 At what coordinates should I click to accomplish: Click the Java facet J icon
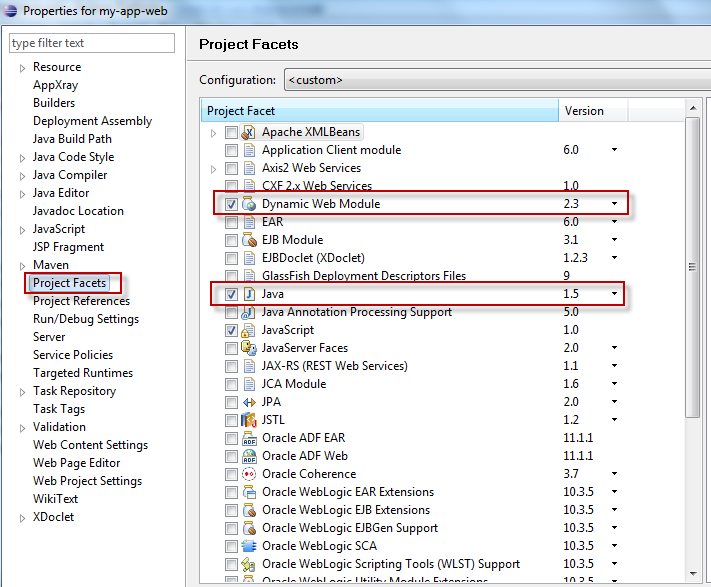coord(249,294)
